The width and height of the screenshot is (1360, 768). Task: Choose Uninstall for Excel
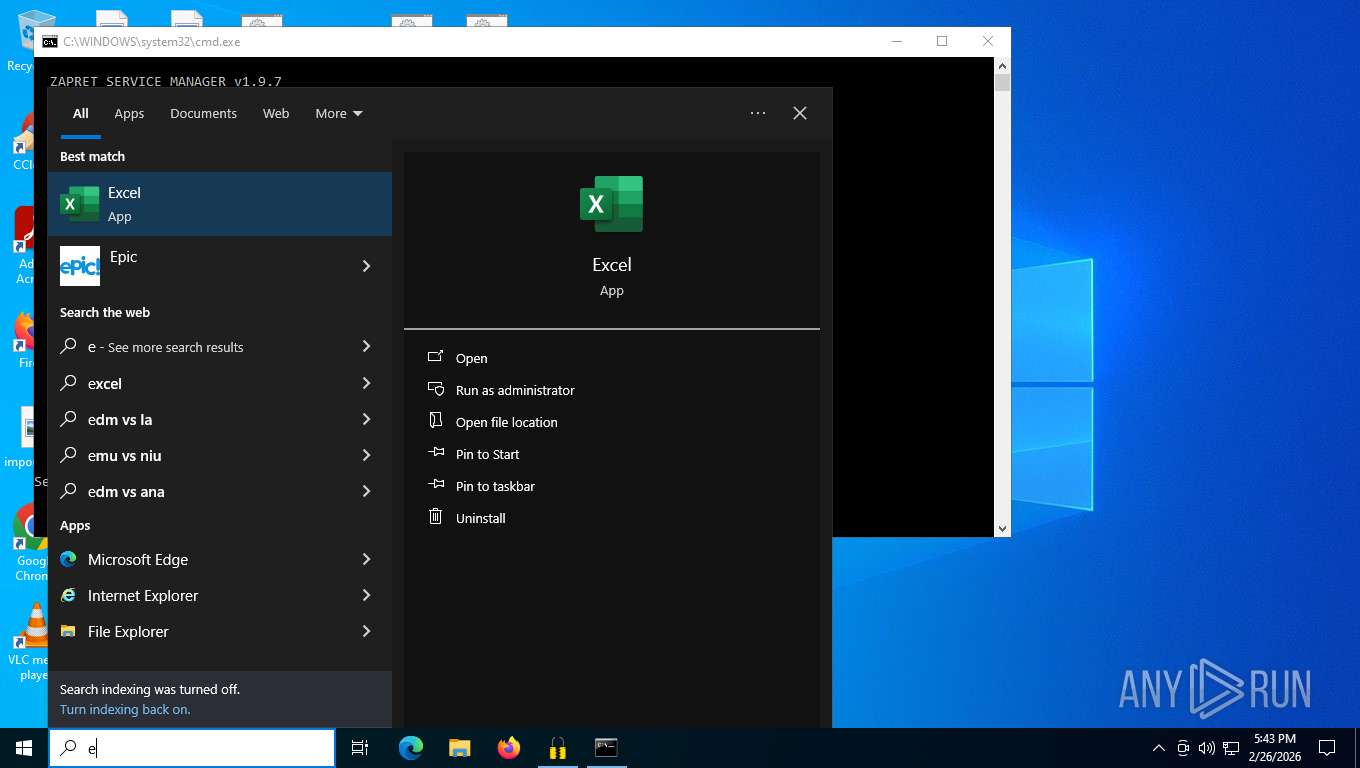pyautogui.click(x=481, y=518)
